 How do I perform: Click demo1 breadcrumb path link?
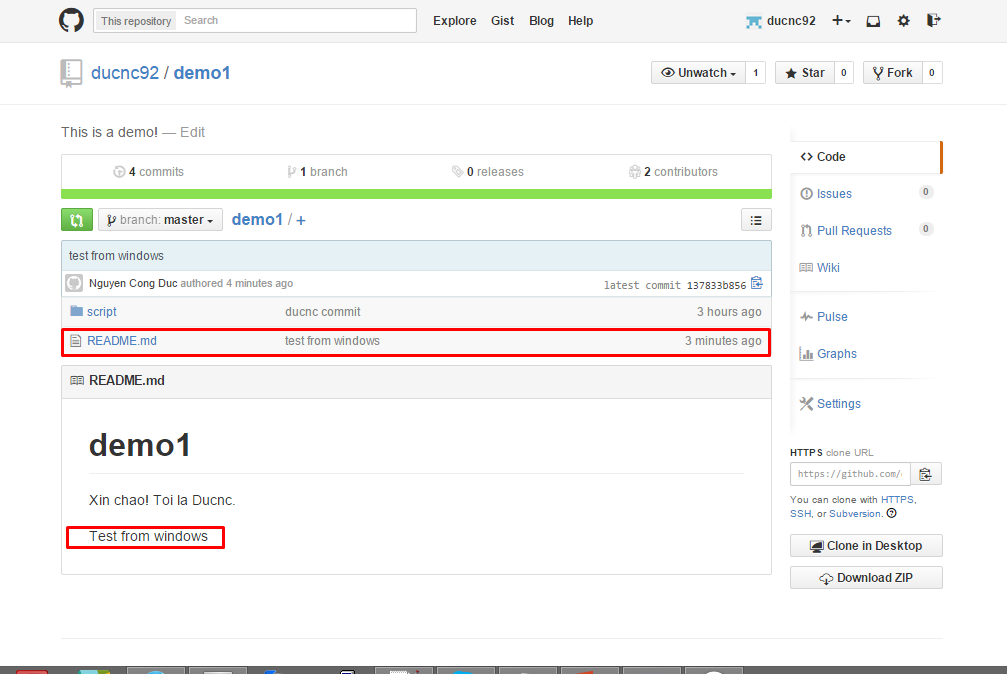tap(257, 220)
